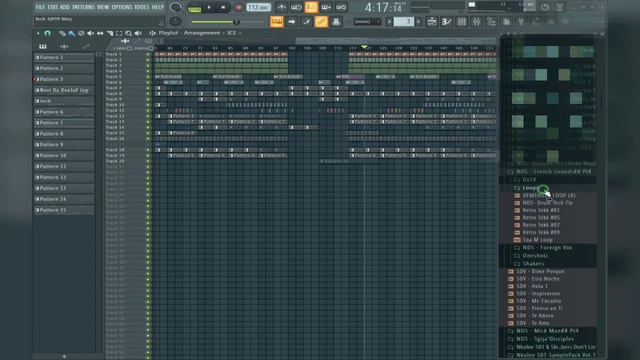The height and width of the screenshot is (360, 640).
Task: Select the Playlist draw pencil tool
Action: click(62, 33)
